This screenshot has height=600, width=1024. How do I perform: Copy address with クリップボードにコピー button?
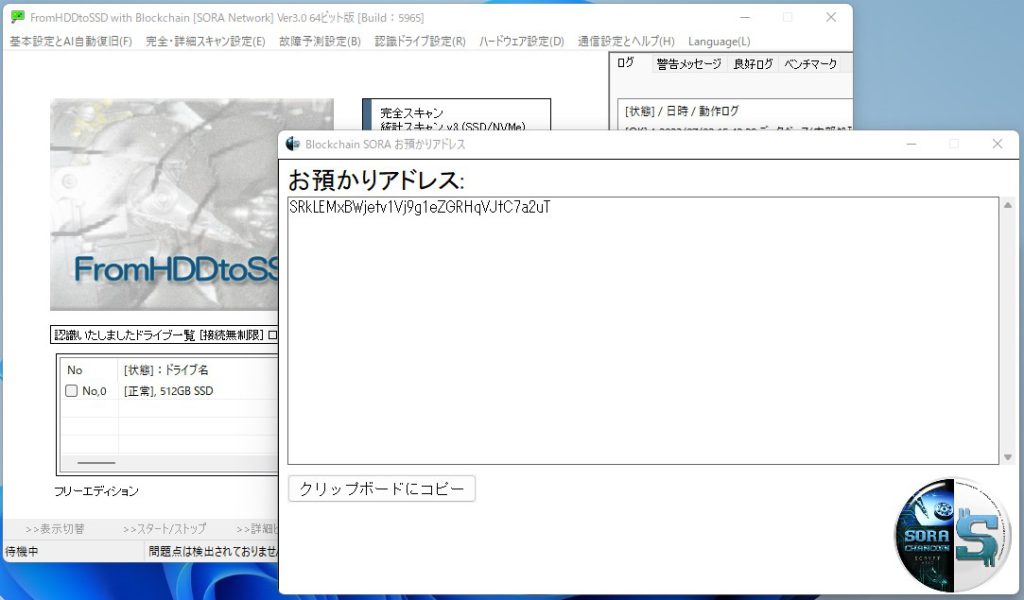381,488
